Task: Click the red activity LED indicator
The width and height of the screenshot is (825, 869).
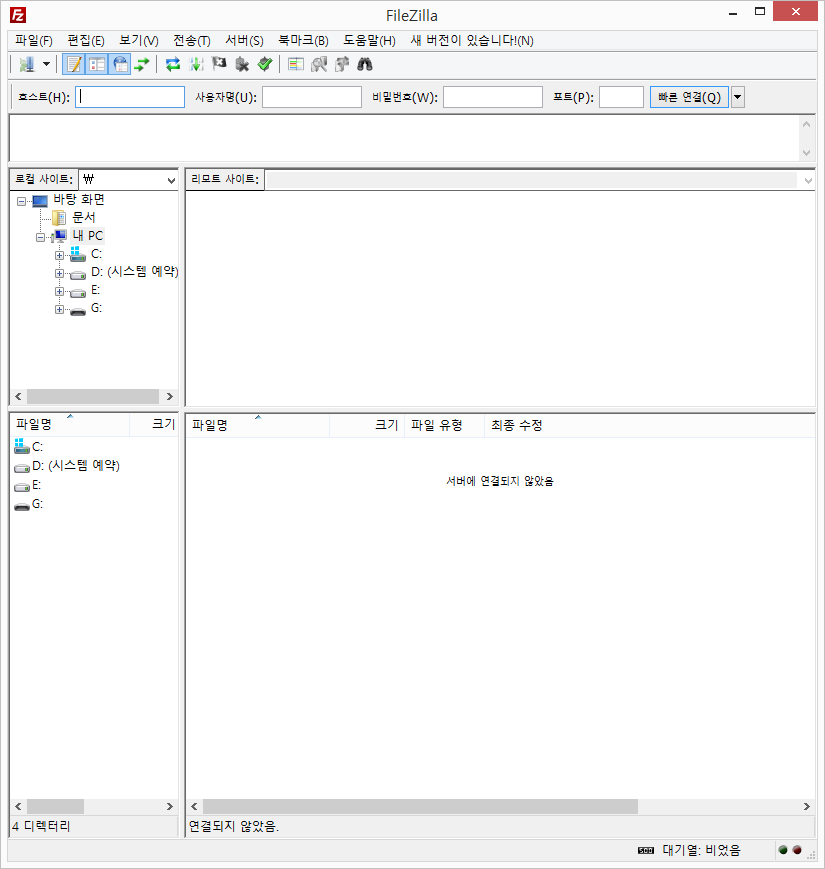Action: pos(797,850)
